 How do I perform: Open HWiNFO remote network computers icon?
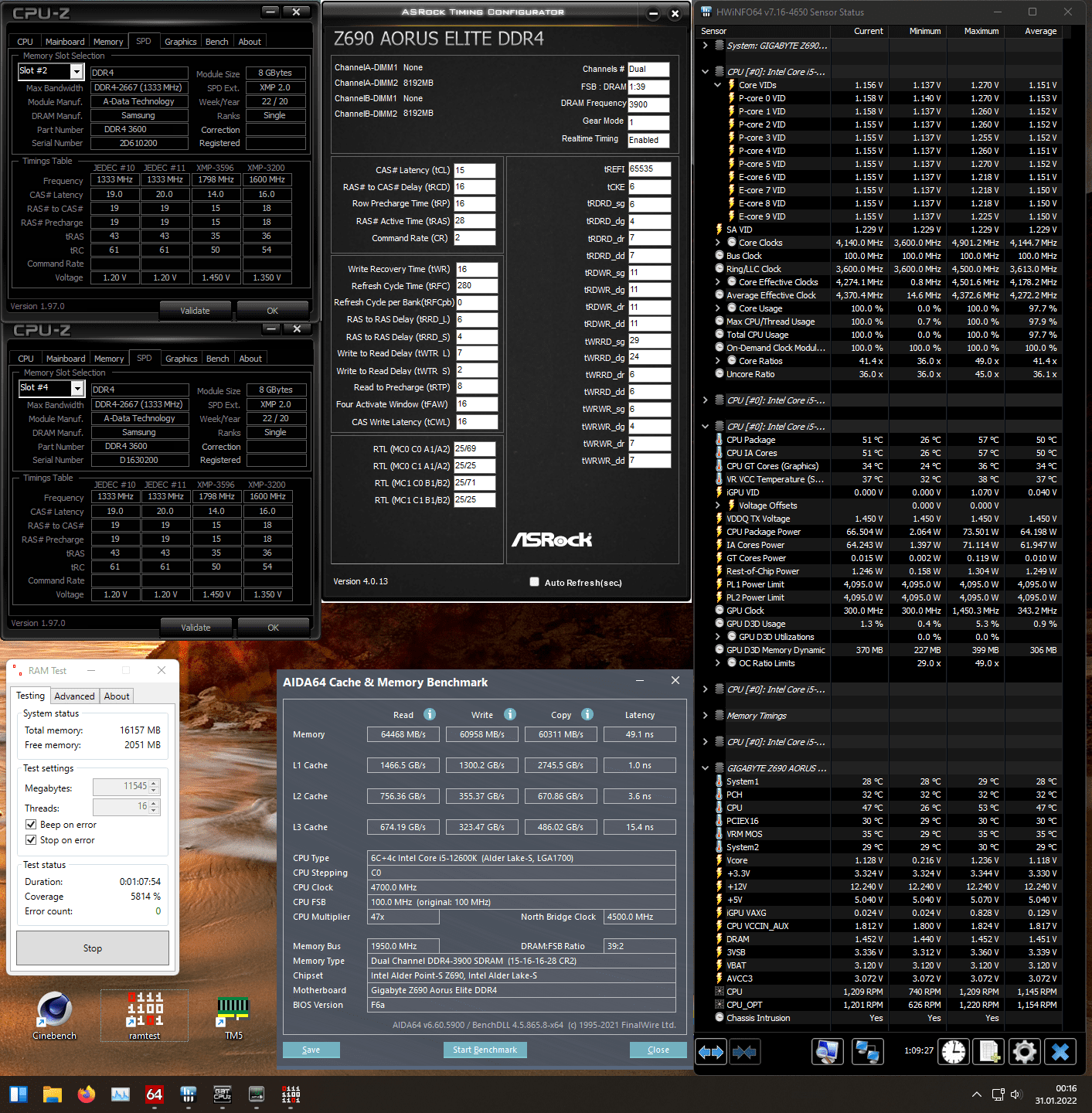[867, 1052]
